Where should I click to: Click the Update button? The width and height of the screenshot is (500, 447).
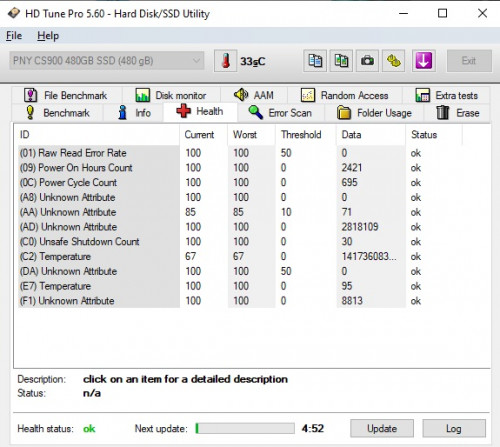pyautogui.click(x=382, y=428)
